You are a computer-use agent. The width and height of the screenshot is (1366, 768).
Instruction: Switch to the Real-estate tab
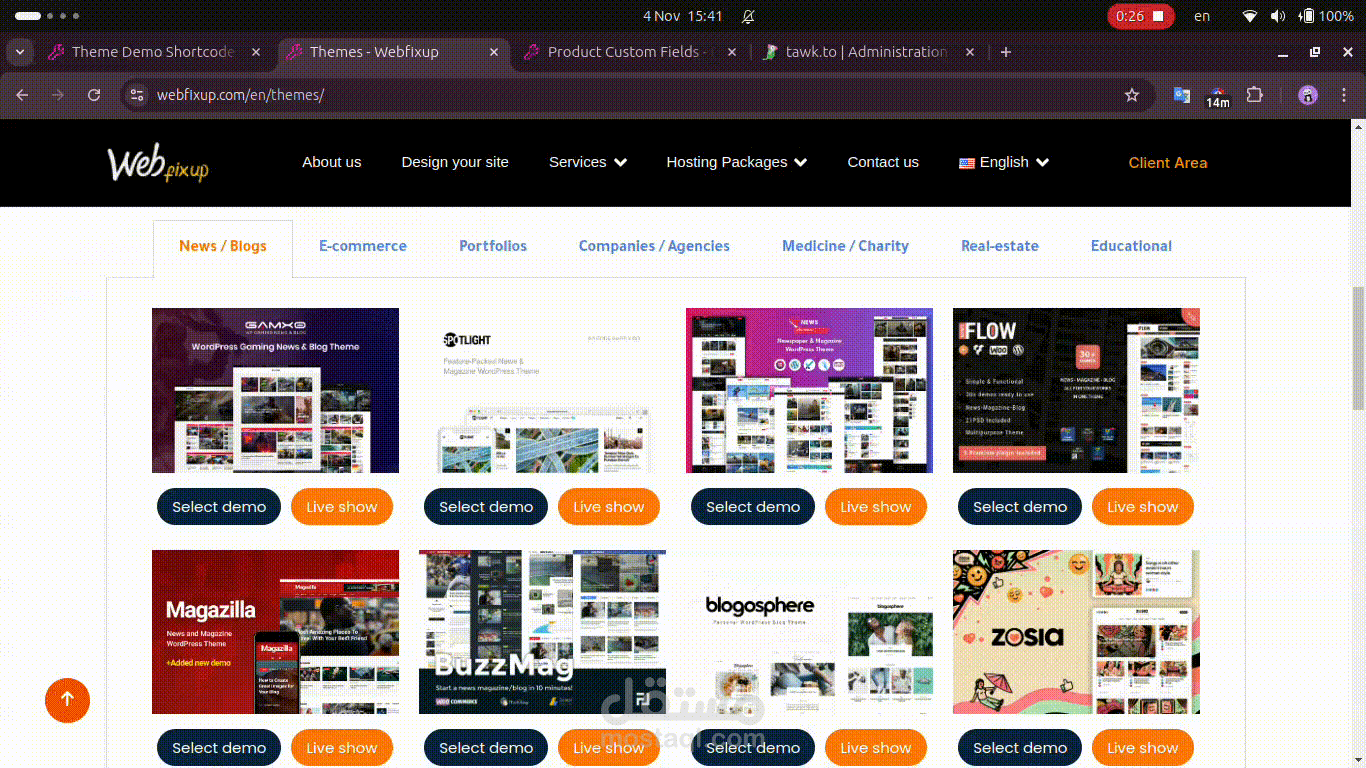tap(1000, 246)
